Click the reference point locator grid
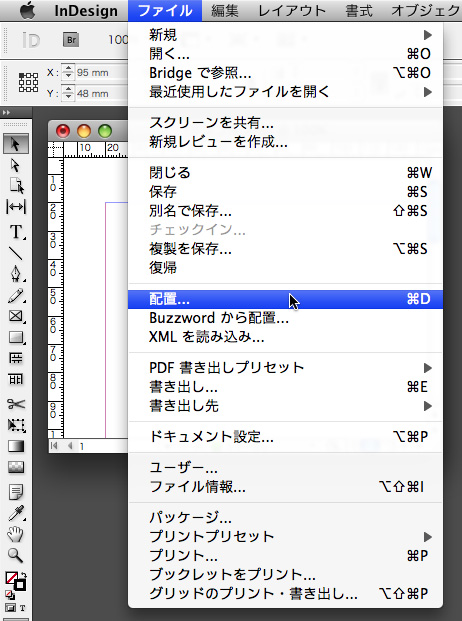Viewport: 462px width, 621px height. point(29,82)
